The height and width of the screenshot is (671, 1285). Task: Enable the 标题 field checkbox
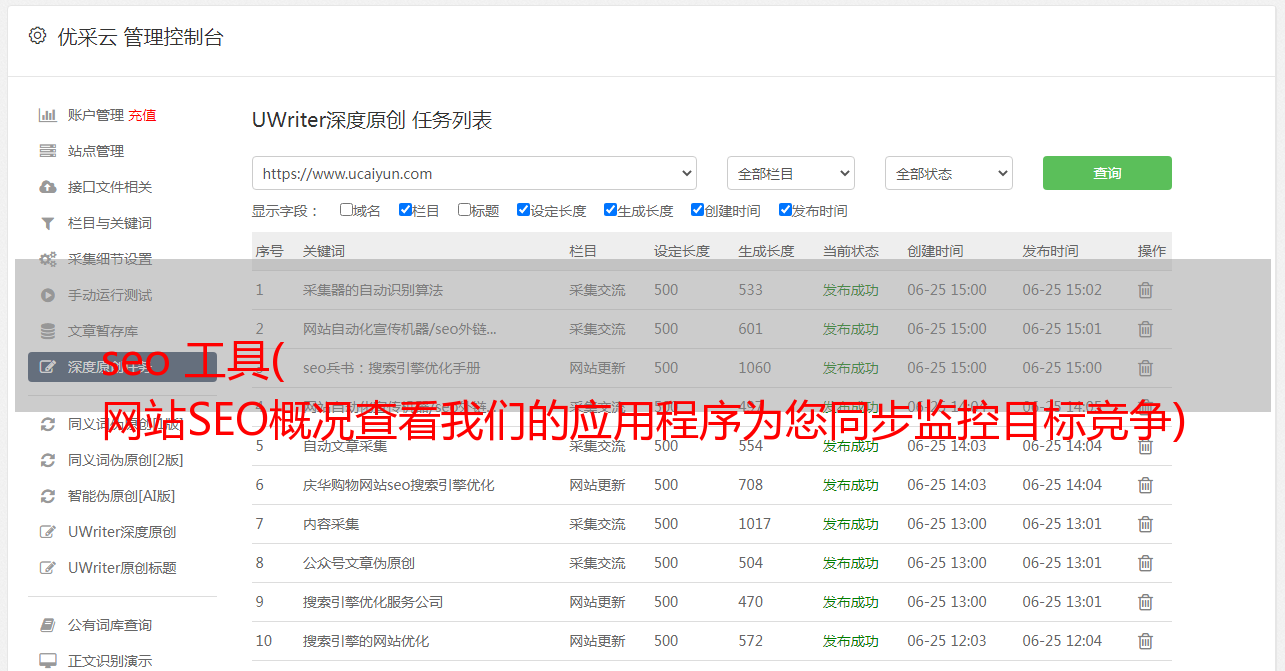(x=464, y=210)
